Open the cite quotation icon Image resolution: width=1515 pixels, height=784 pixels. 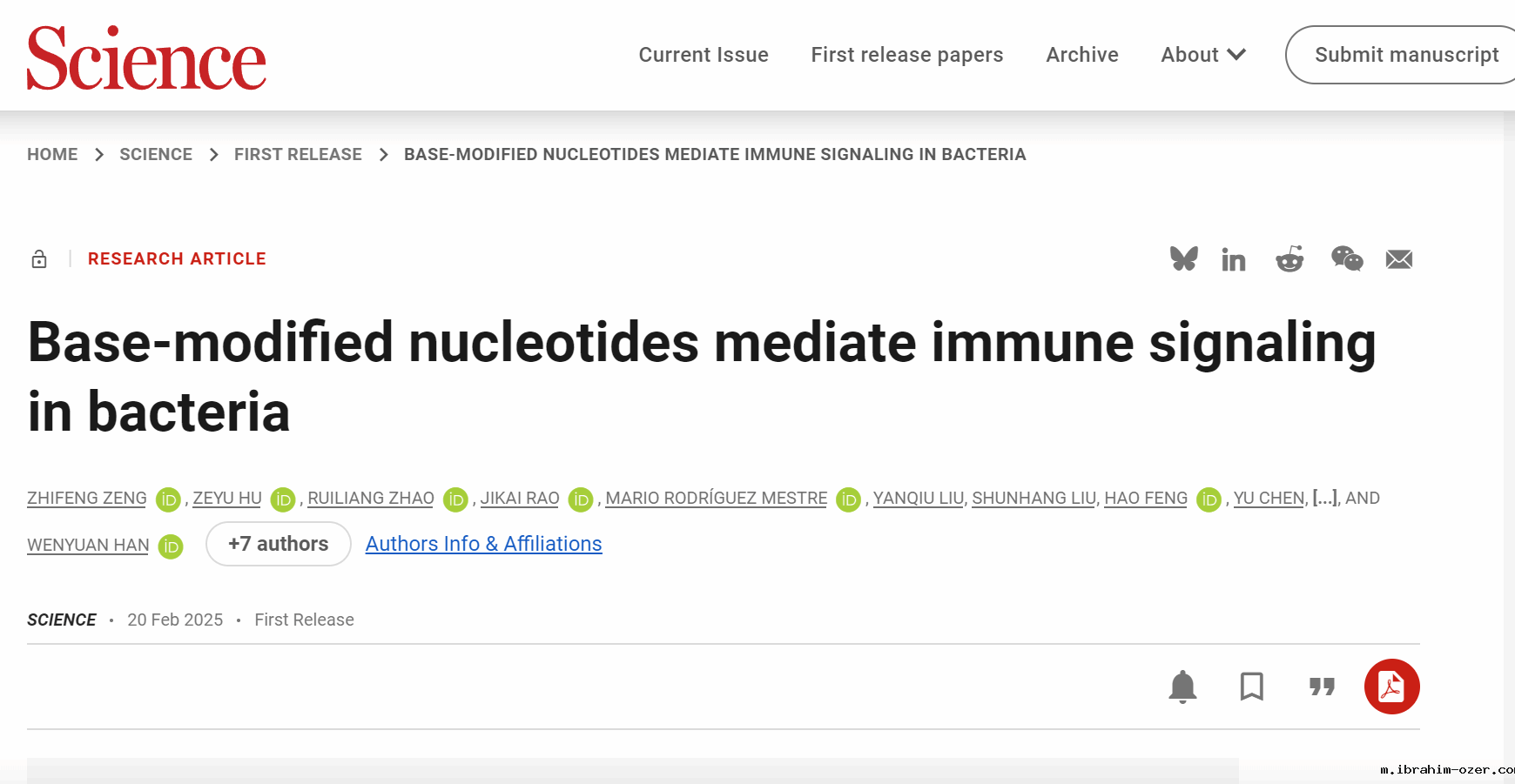[x=1322, y=687]
